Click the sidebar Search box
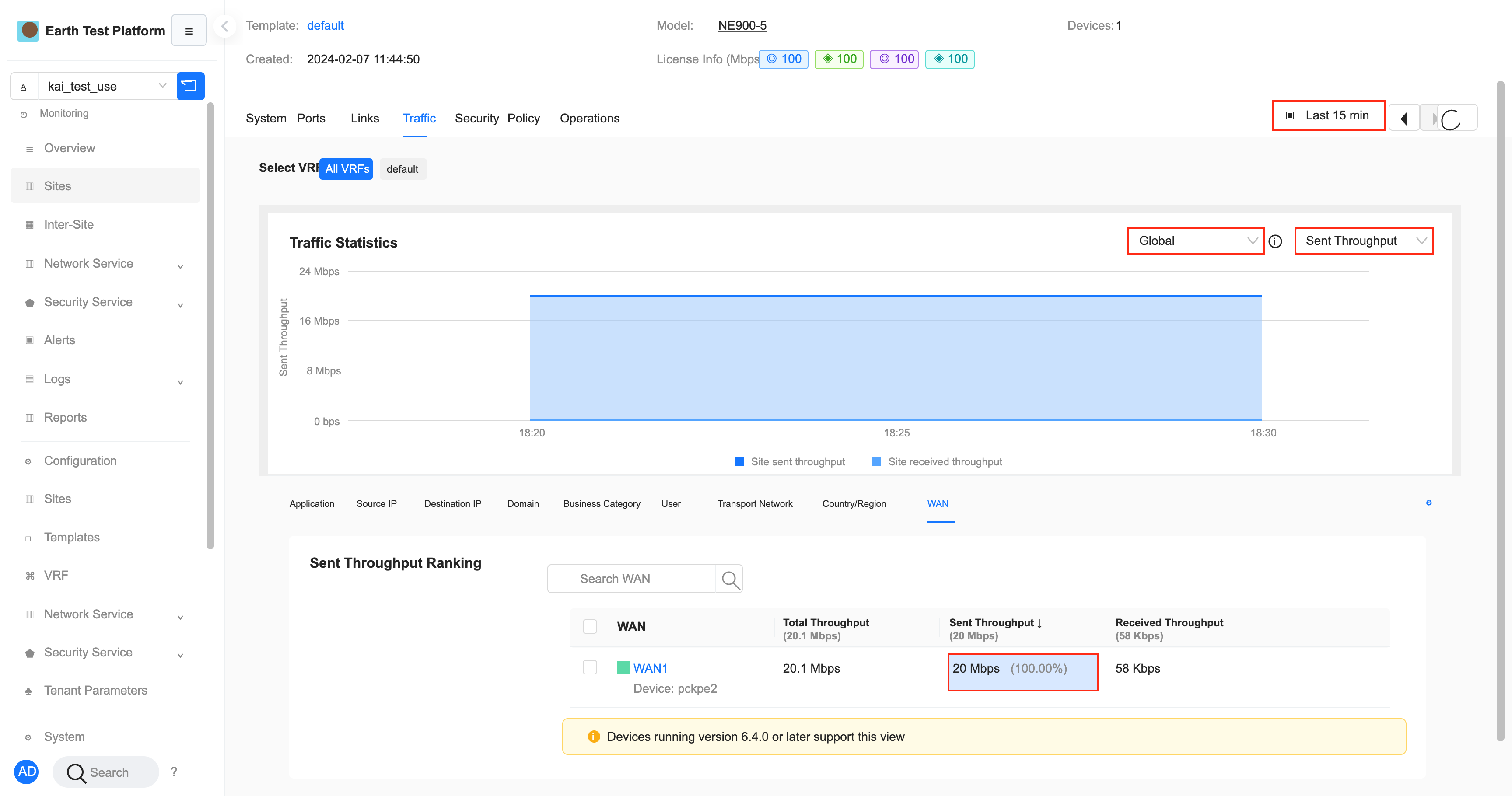 pyautogui.click(x=105, y=772)
